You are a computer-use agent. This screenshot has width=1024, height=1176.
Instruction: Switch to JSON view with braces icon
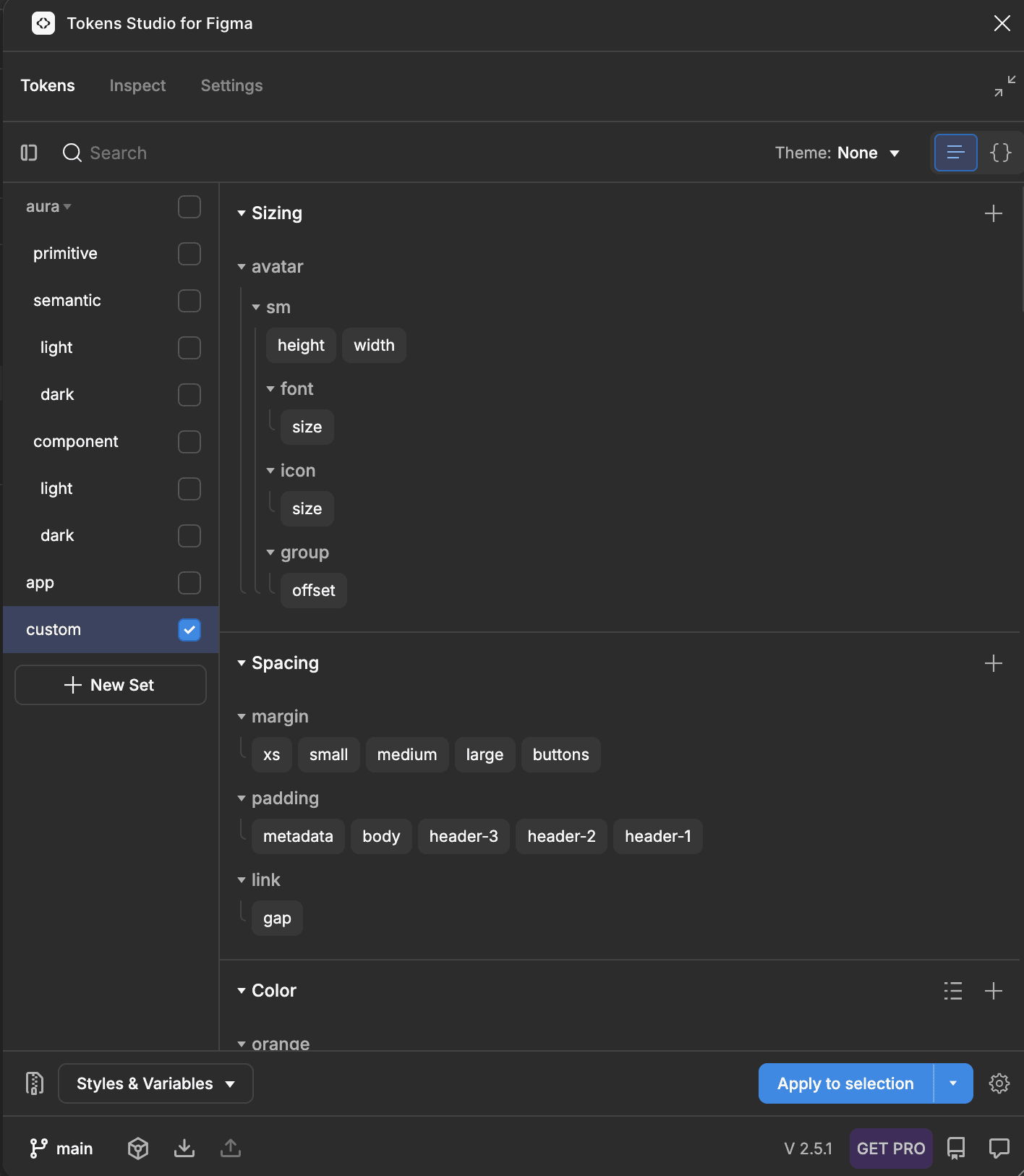[1001, 153]
